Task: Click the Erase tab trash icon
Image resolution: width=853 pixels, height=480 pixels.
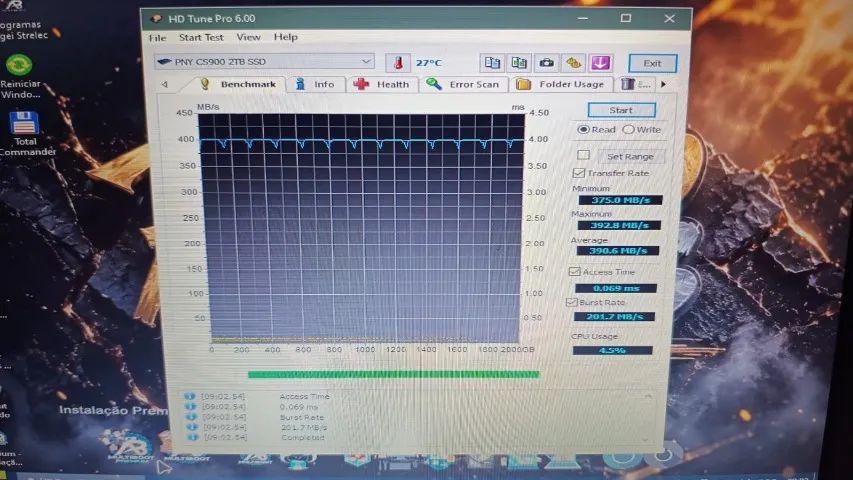Action: pyautogui.click(x=628, y=84)
